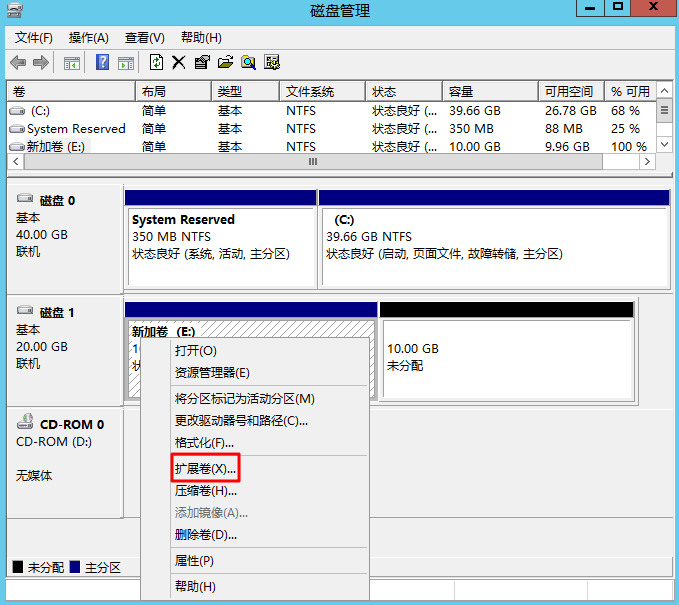Image resolution: width=679 pixels, height=605 pixels.
Task: Click the horizontal scrollbar thumb
Action: pos(313,162)
